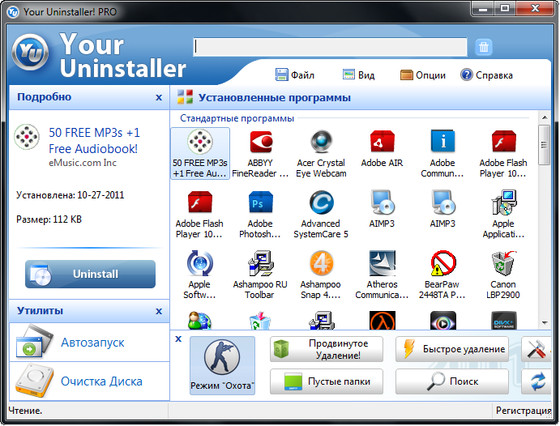
Task: Click the Пустые папки button
Action: 326,381
